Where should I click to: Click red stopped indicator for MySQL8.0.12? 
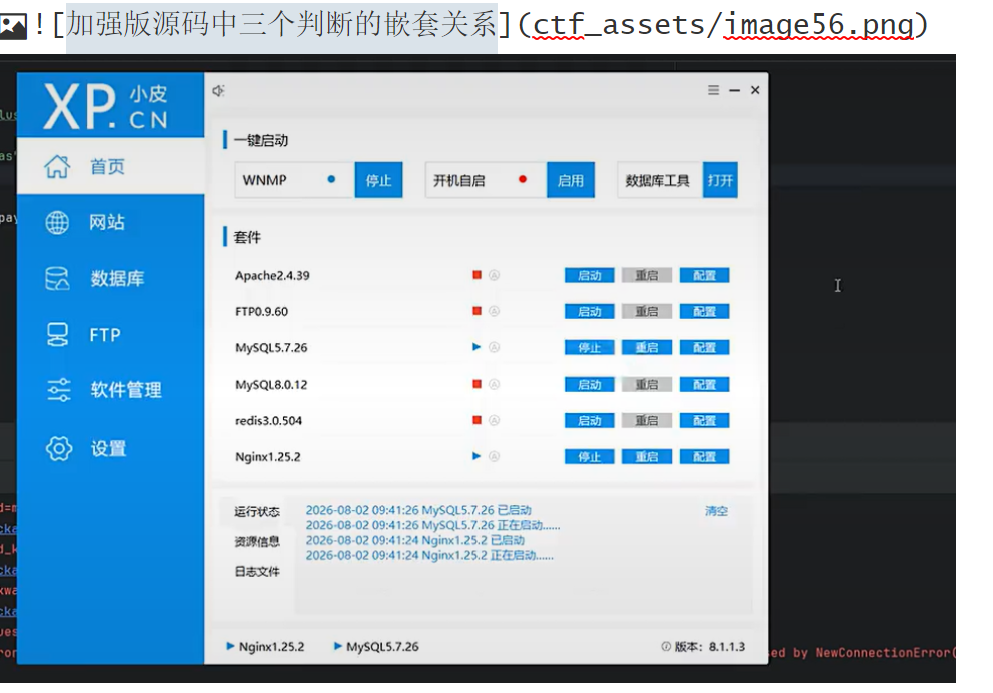[x=477, y=384]
